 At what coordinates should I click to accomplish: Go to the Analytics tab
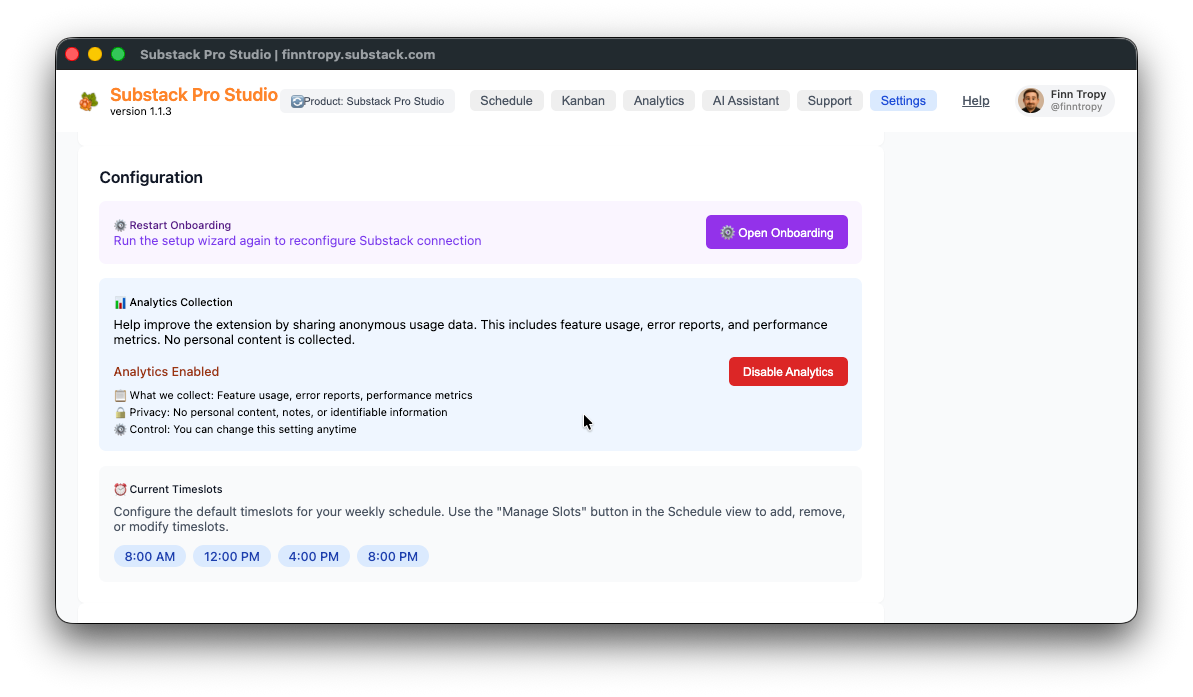pyautogui.click(x=659, y=100)
